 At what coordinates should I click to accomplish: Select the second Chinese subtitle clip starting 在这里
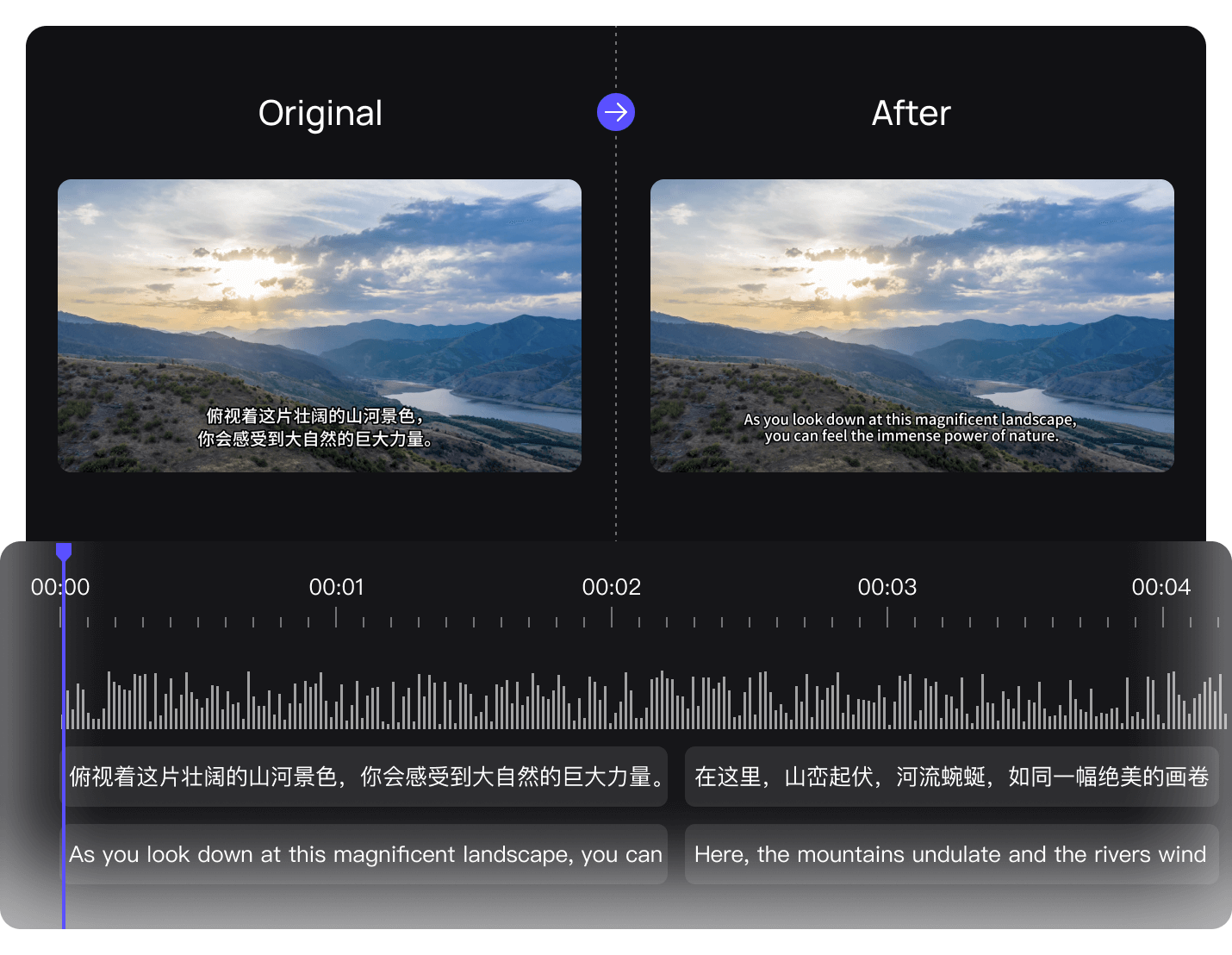951,777
